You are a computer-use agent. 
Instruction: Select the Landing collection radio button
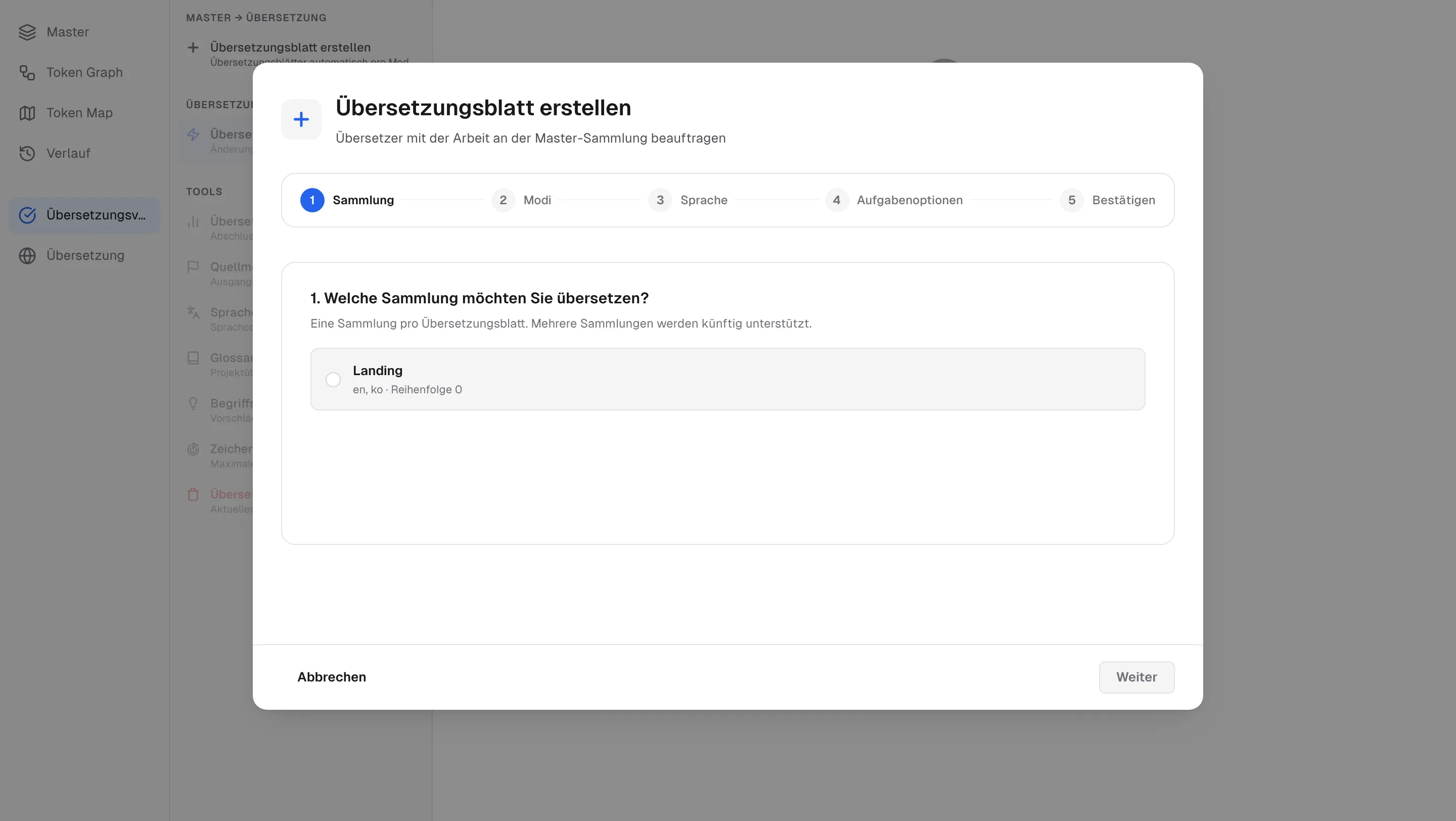pyautogui.click(x=333, y=380)
